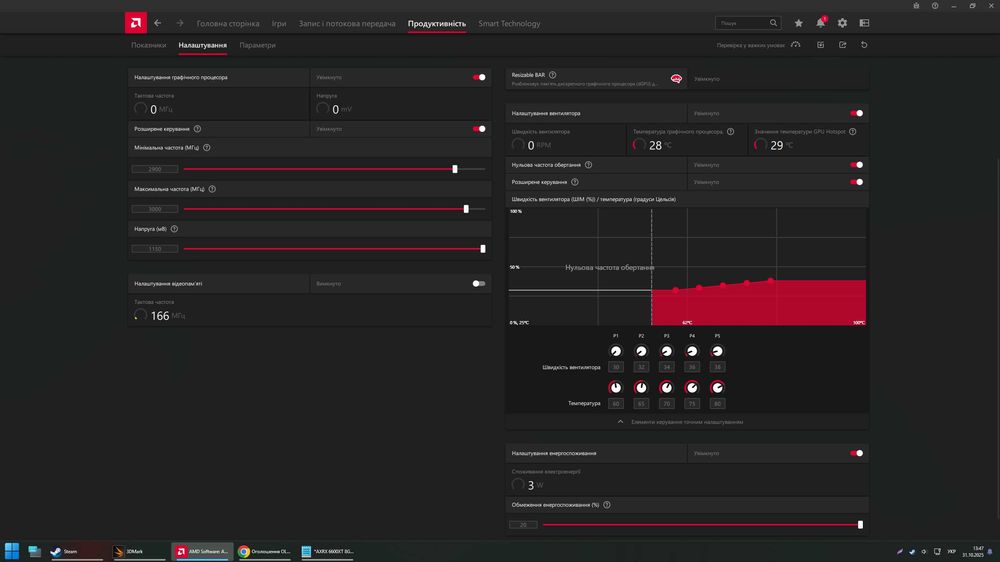Click voltage slider handle
This screenshot has height=562, width=1000.
[x=483, y=249]
